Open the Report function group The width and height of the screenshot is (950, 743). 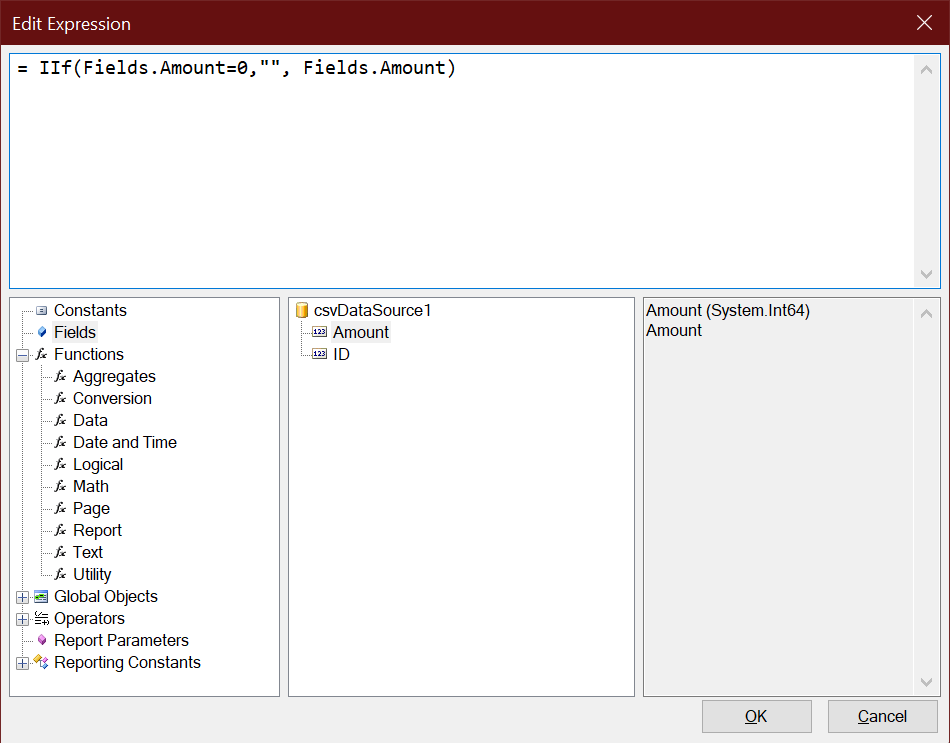point(97,530)
